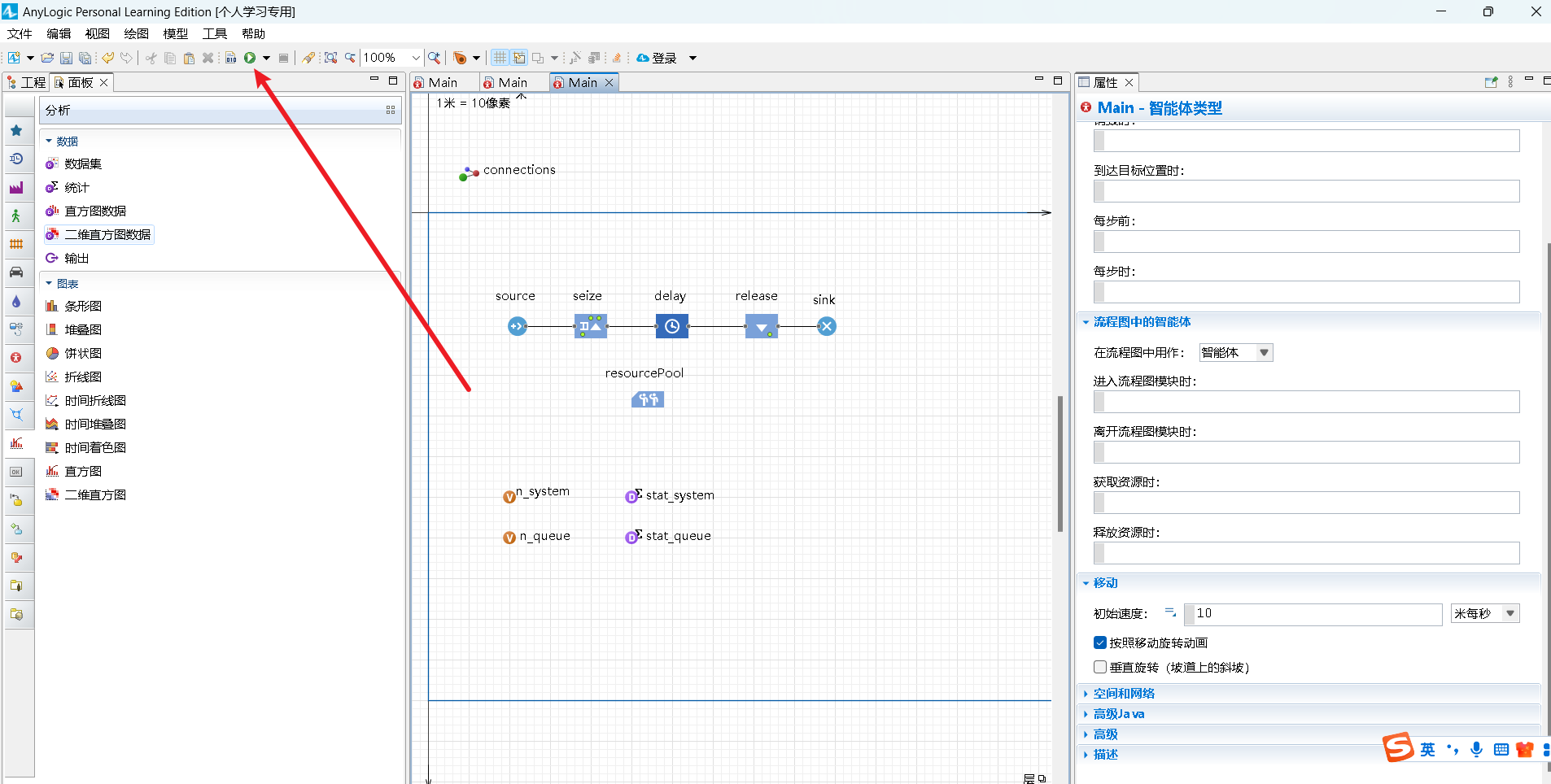Undo the last action via toolbar
The image size is (1551, 784).
(107, 58)
